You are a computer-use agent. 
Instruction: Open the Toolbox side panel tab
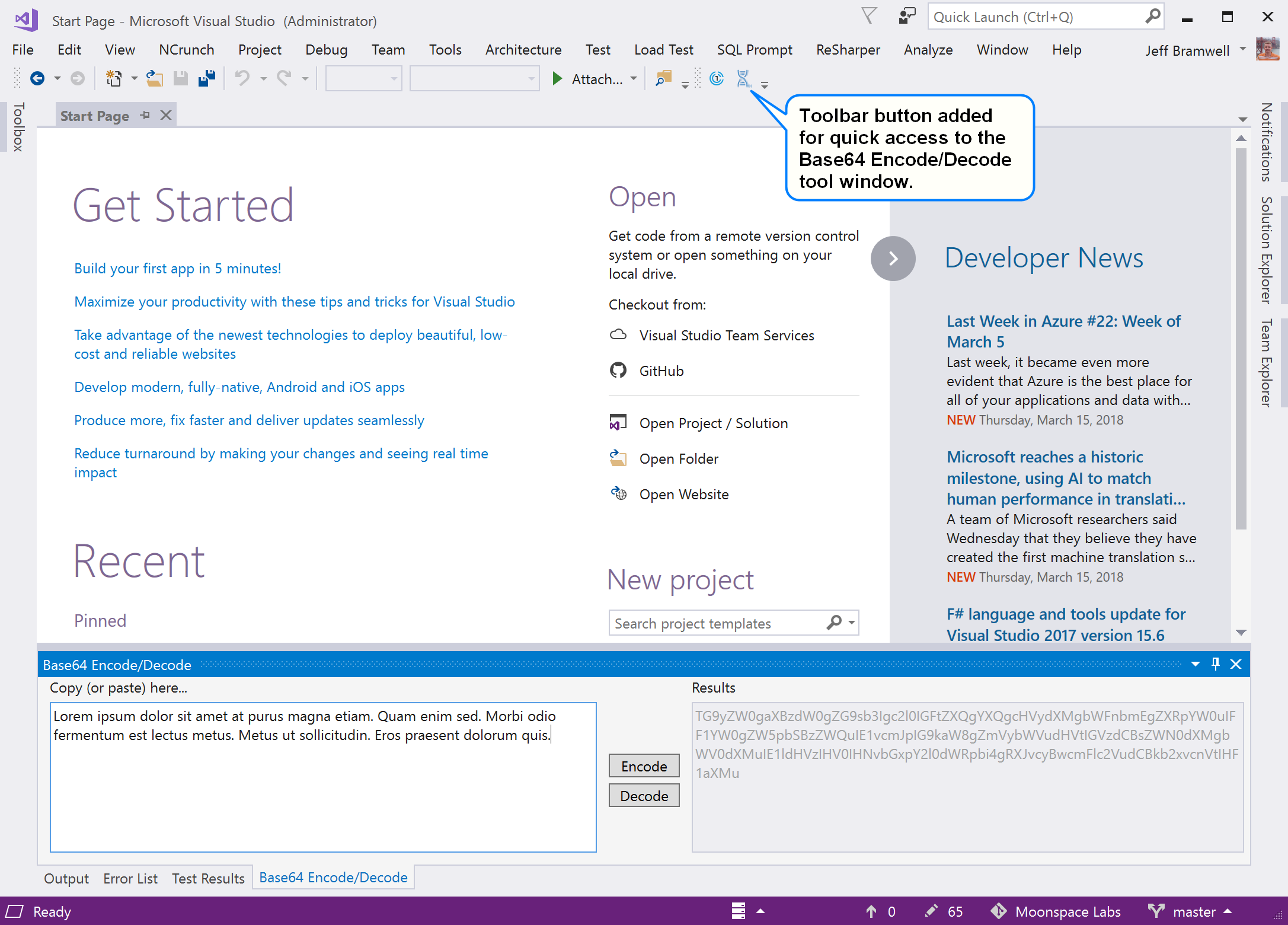(18, 126)
